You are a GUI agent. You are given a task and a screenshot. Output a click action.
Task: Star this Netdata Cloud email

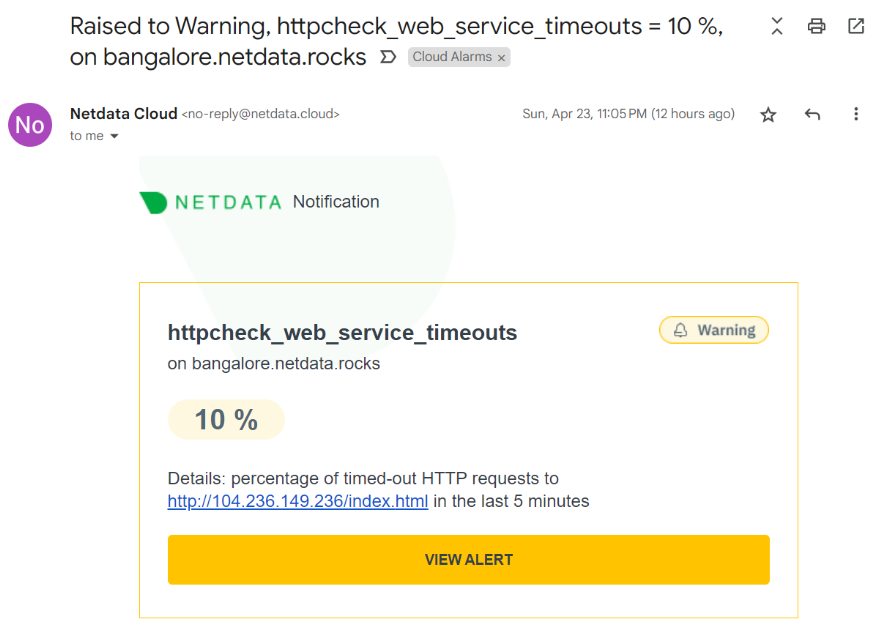click(768, 115)
